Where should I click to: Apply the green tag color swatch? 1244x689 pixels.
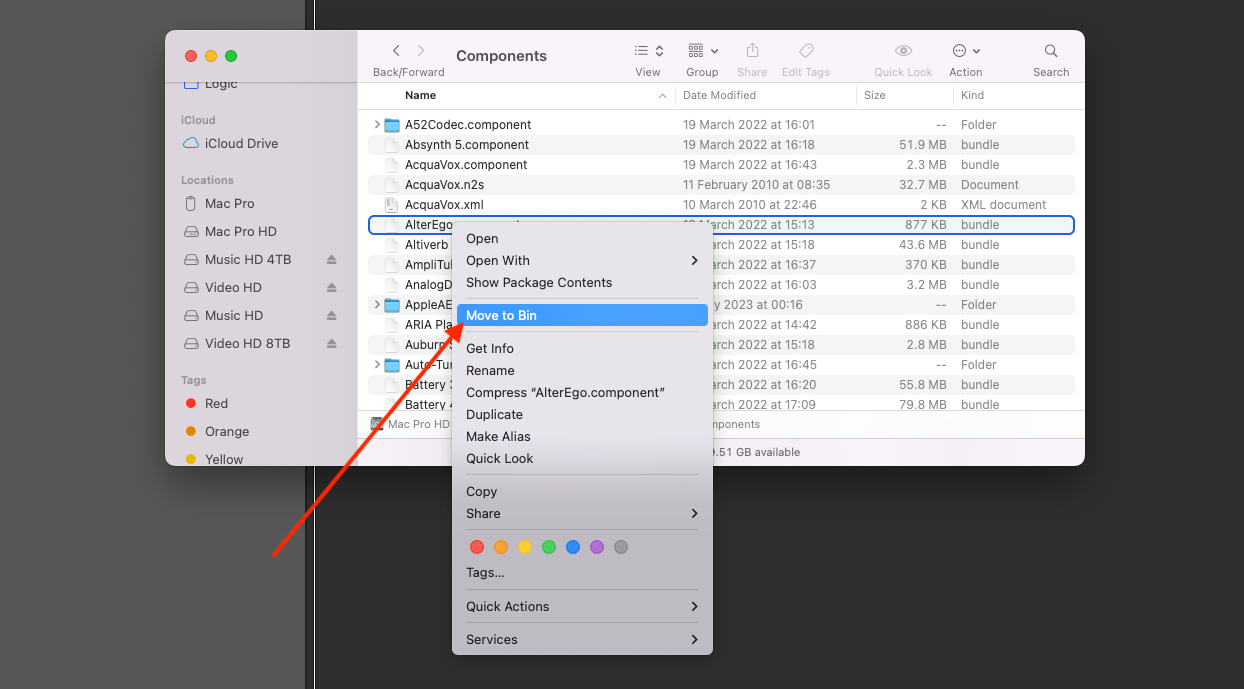tap(549, 547)
